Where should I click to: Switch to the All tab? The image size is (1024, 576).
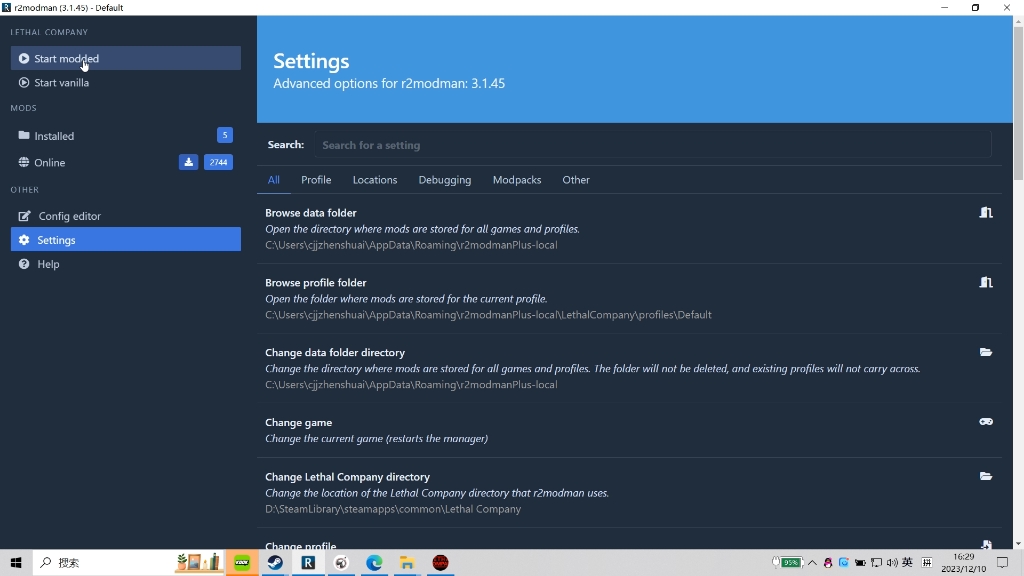point(274,180)
